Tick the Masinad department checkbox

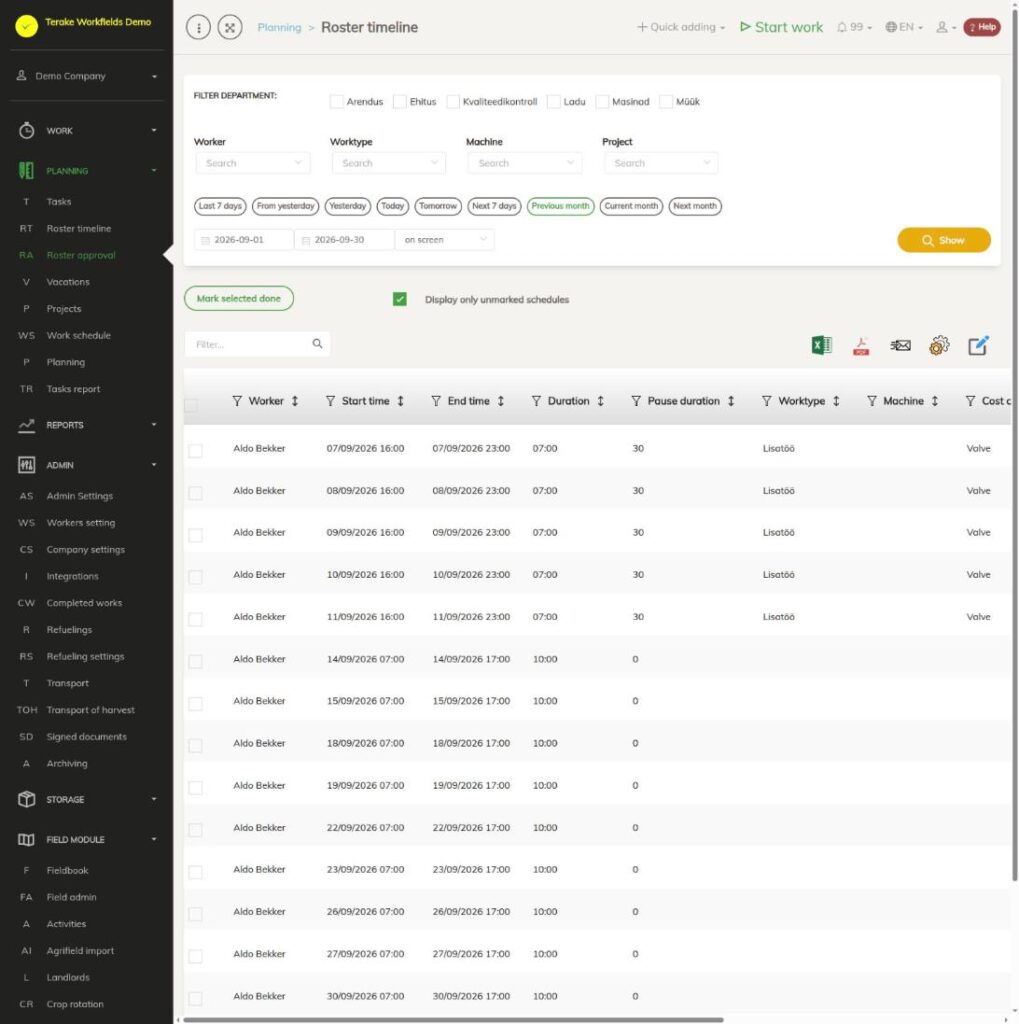click(602, 101)
